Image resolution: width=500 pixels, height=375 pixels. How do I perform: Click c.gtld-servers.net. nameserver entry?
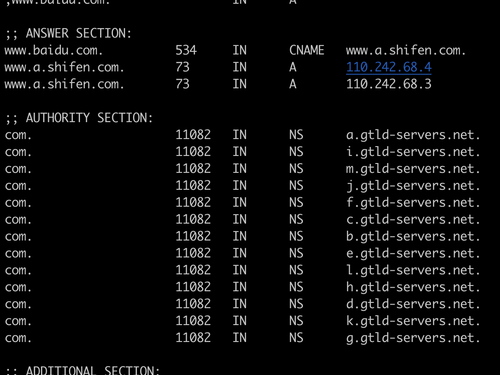[413, 220]
